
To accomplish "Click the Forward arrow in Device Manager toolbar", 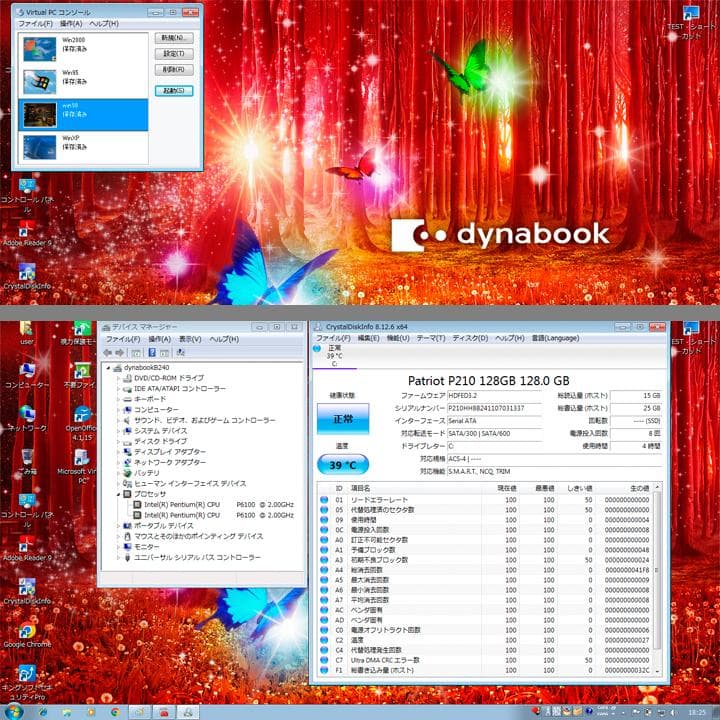I will 119,353.
